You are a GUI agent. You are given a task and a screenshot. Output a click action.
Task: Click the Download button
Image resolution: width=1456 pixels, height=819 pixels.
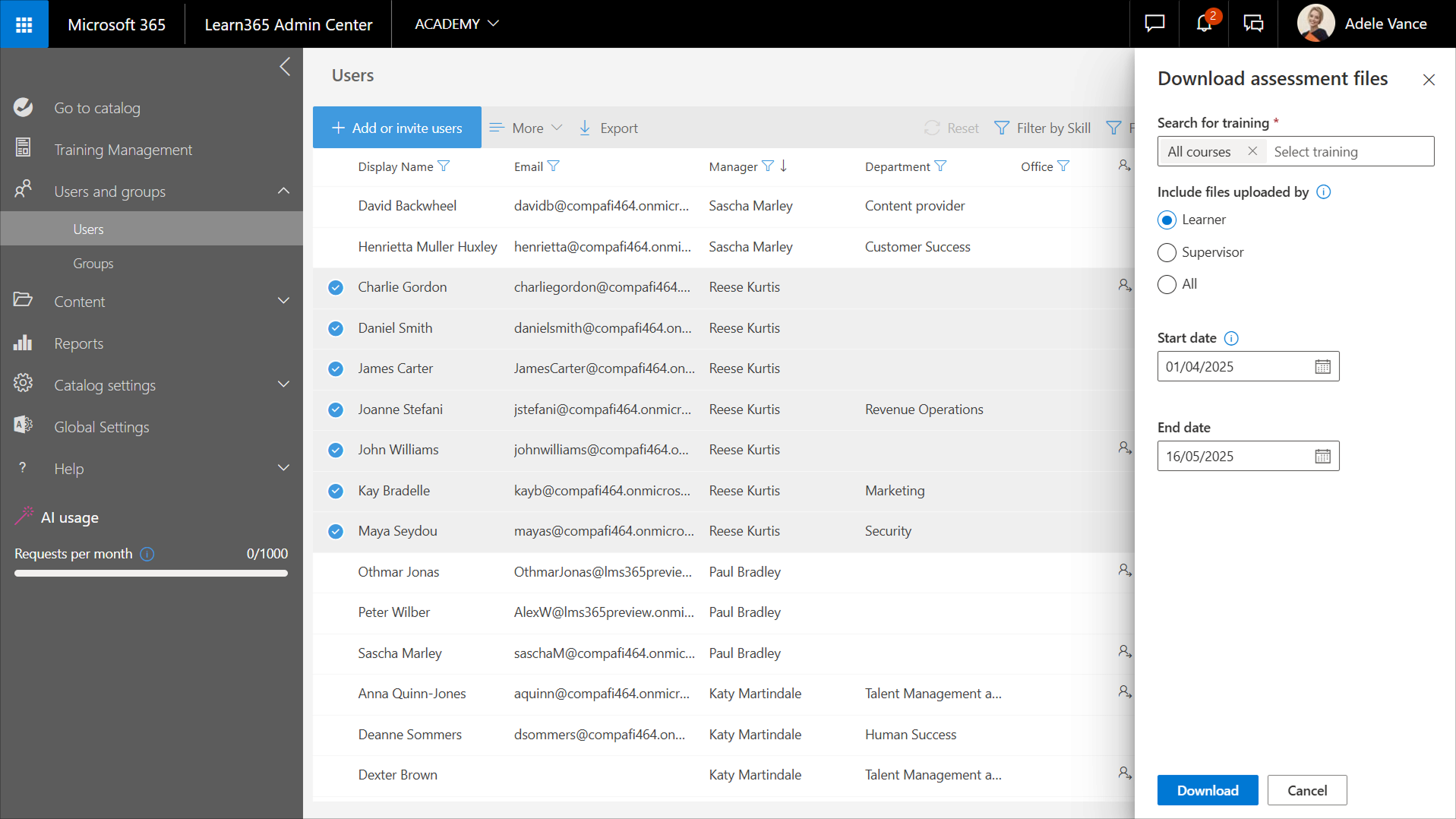pyautogui.click(x=1207, y=790)
